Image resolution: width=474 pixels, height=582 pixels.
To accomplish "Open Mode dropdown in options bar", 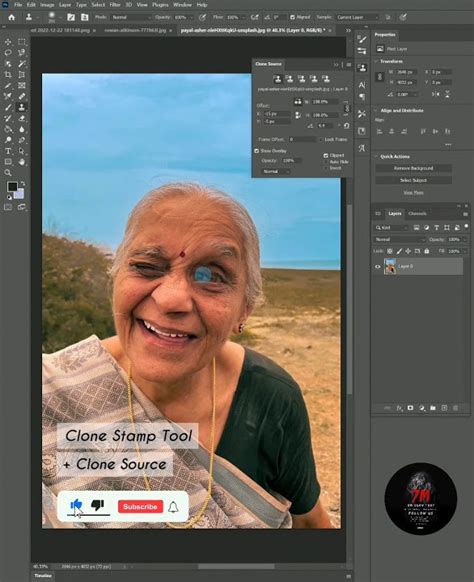I will pos(131,17).
